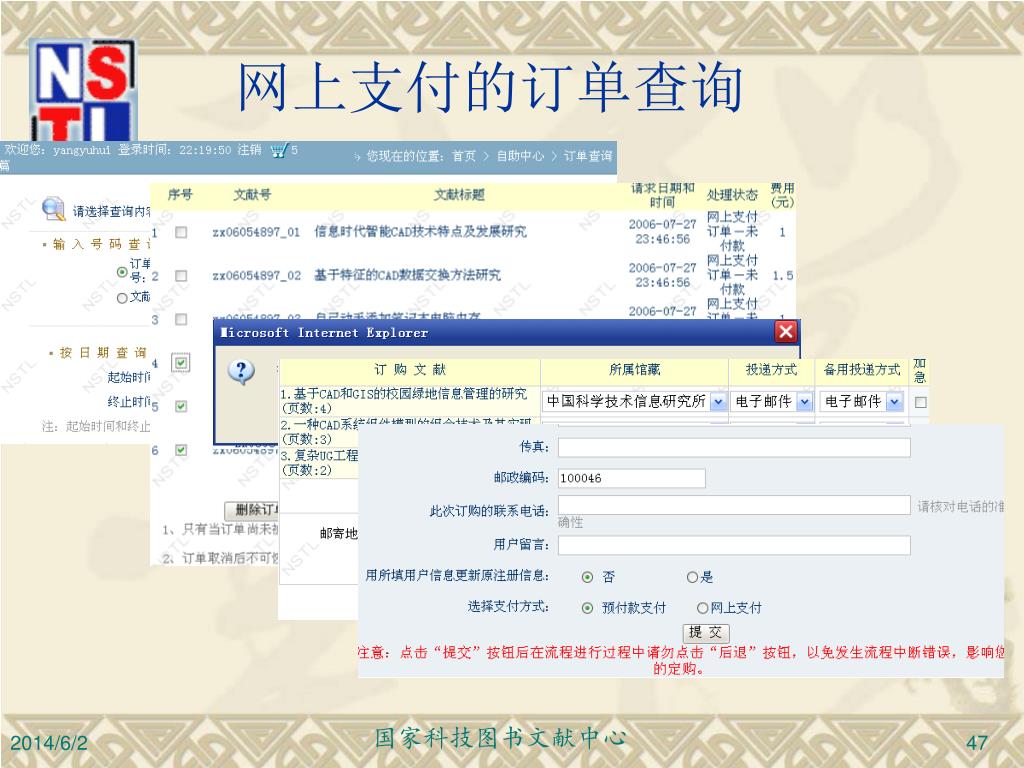The height and width of the screenshot is (768, 1024).
Task: Click the title 信息时代智能CAD技术特点及发展研究
Action: click(420, 232)
